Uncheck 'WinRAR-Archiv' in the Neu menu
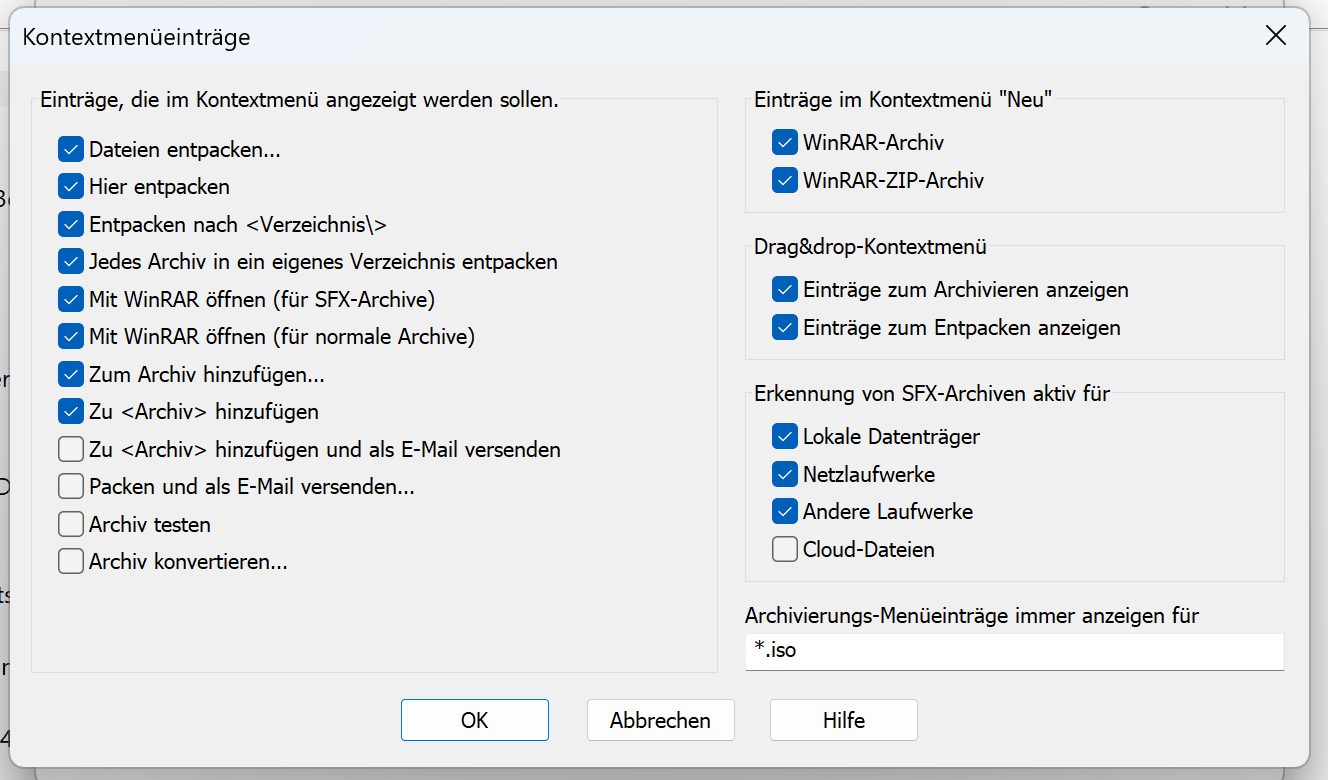 (785, 143)
